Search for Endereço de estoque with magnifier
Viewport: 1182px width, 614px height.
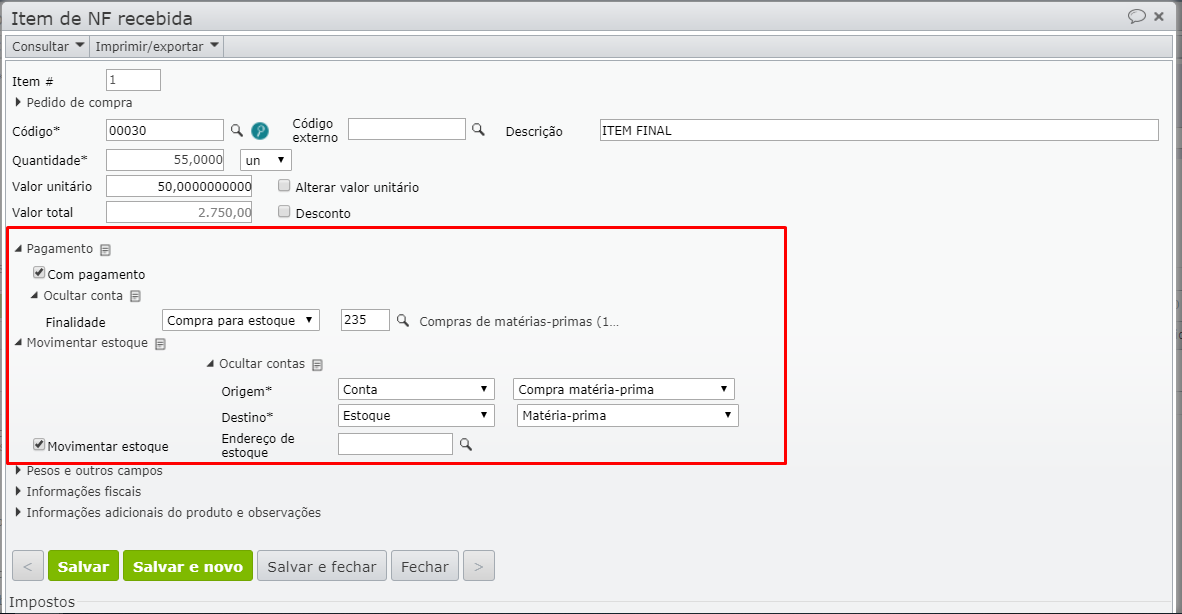464,444
